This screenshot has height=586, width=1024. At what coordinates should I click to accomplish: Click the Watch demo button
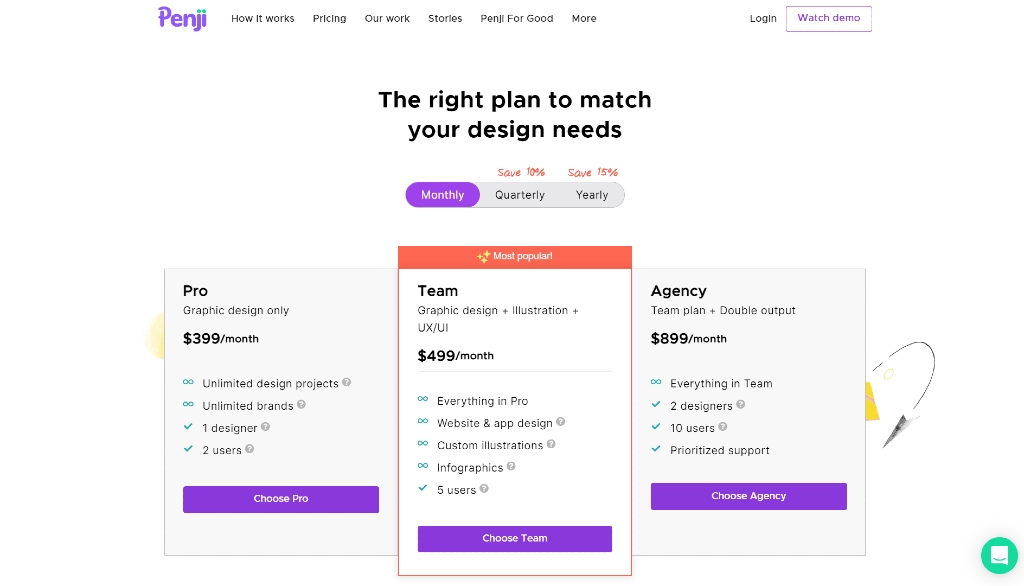[828, 19]
